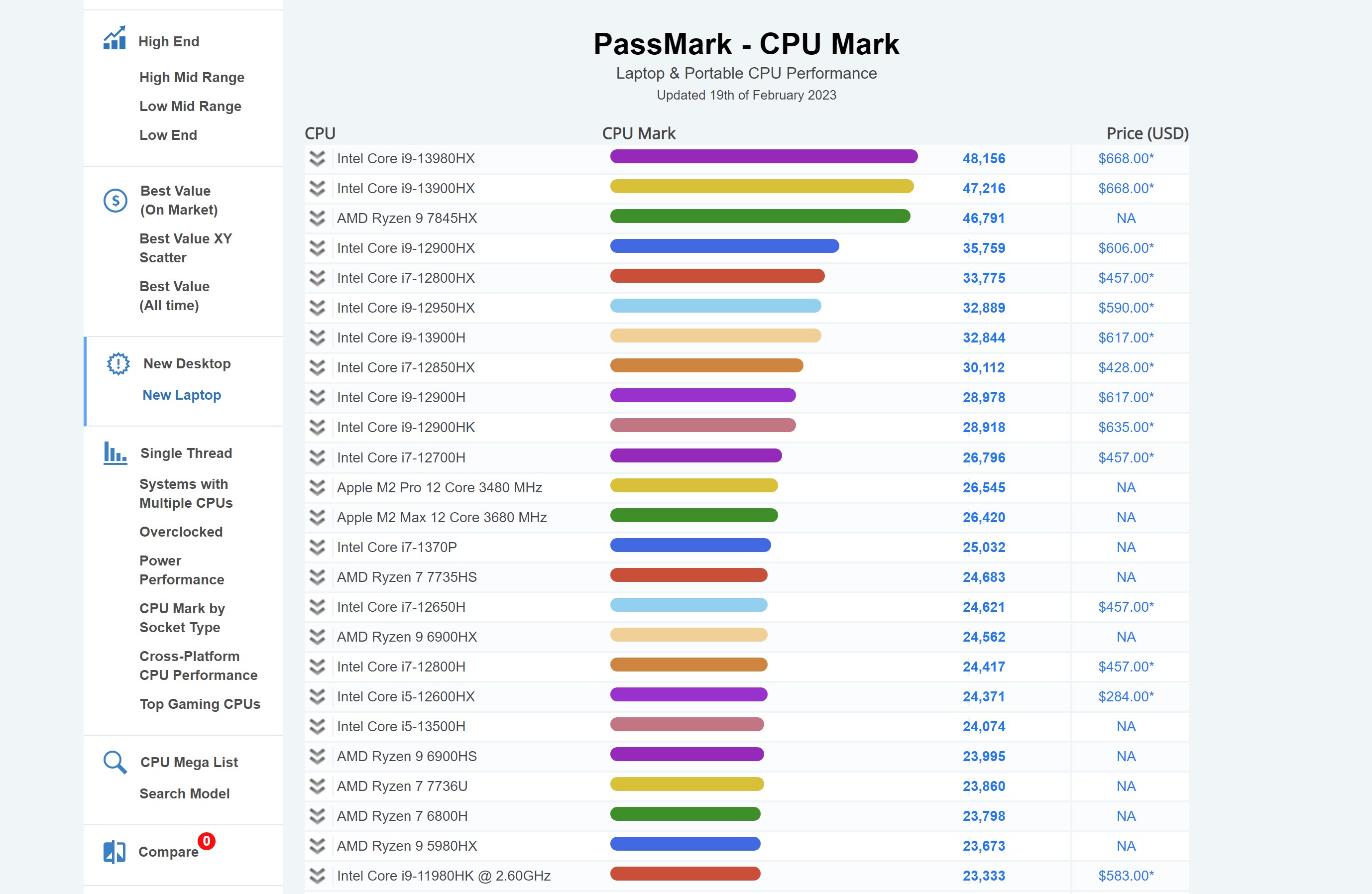Expand the AMD Ryzen 7 7736U row chevron
This screenshot has height=894, width=1372.
point(317,786)
